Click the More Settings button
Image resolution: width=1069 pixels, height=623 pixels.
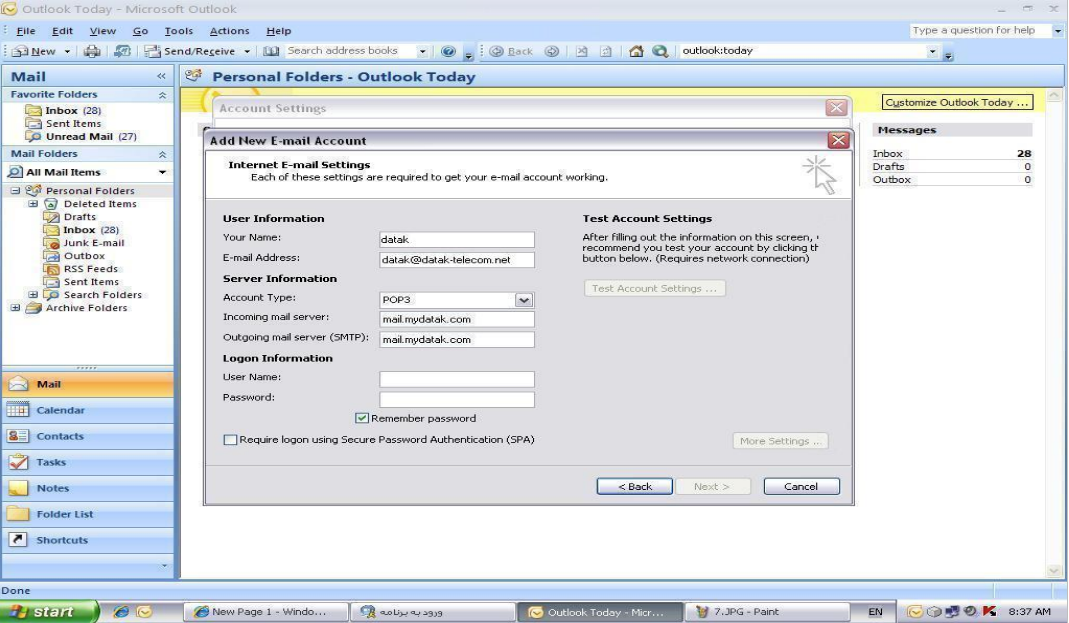point(780,441)
